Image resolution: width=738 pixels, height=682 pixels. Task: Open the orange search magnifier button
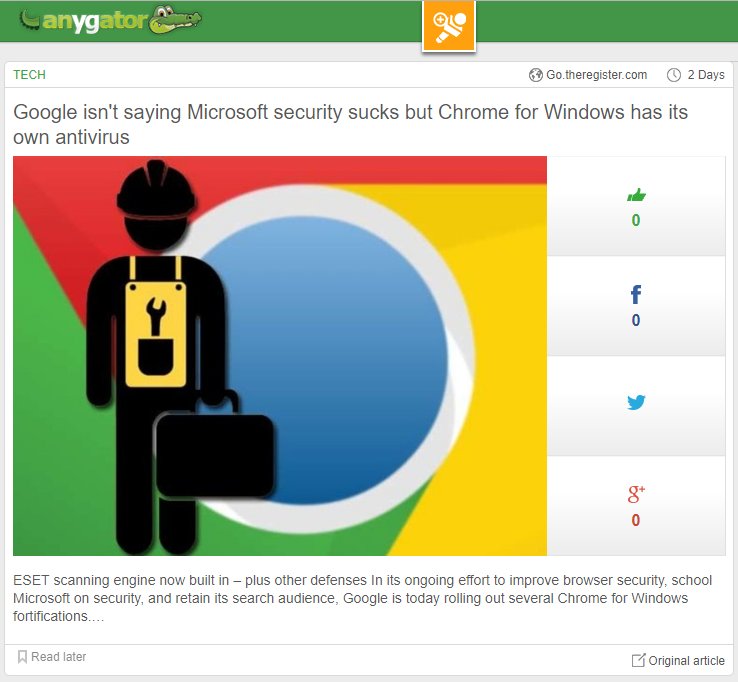pyautogui.click(x=449, y=25)
